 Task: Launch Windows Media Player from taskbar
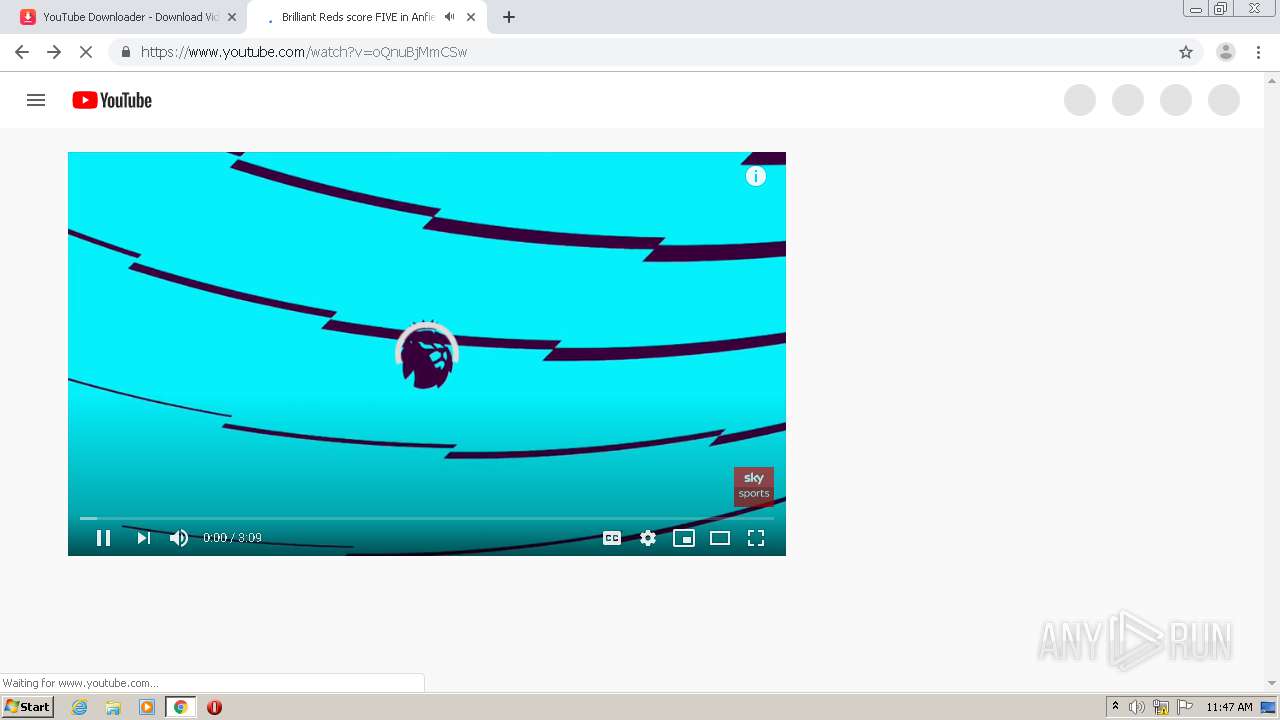click(x=147, y=707)
